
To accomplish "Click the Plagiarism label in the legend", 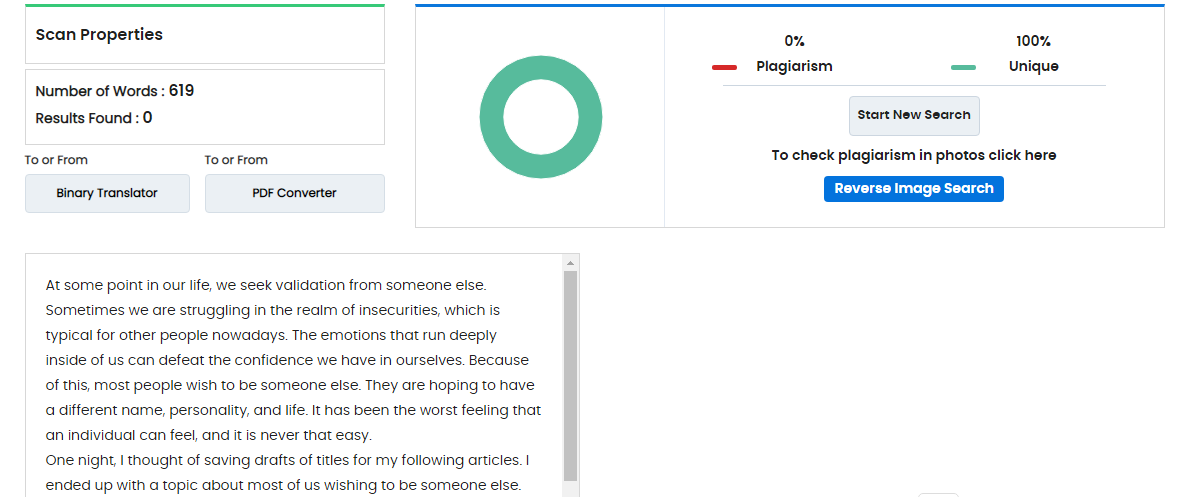I will (x=794, y=66).
